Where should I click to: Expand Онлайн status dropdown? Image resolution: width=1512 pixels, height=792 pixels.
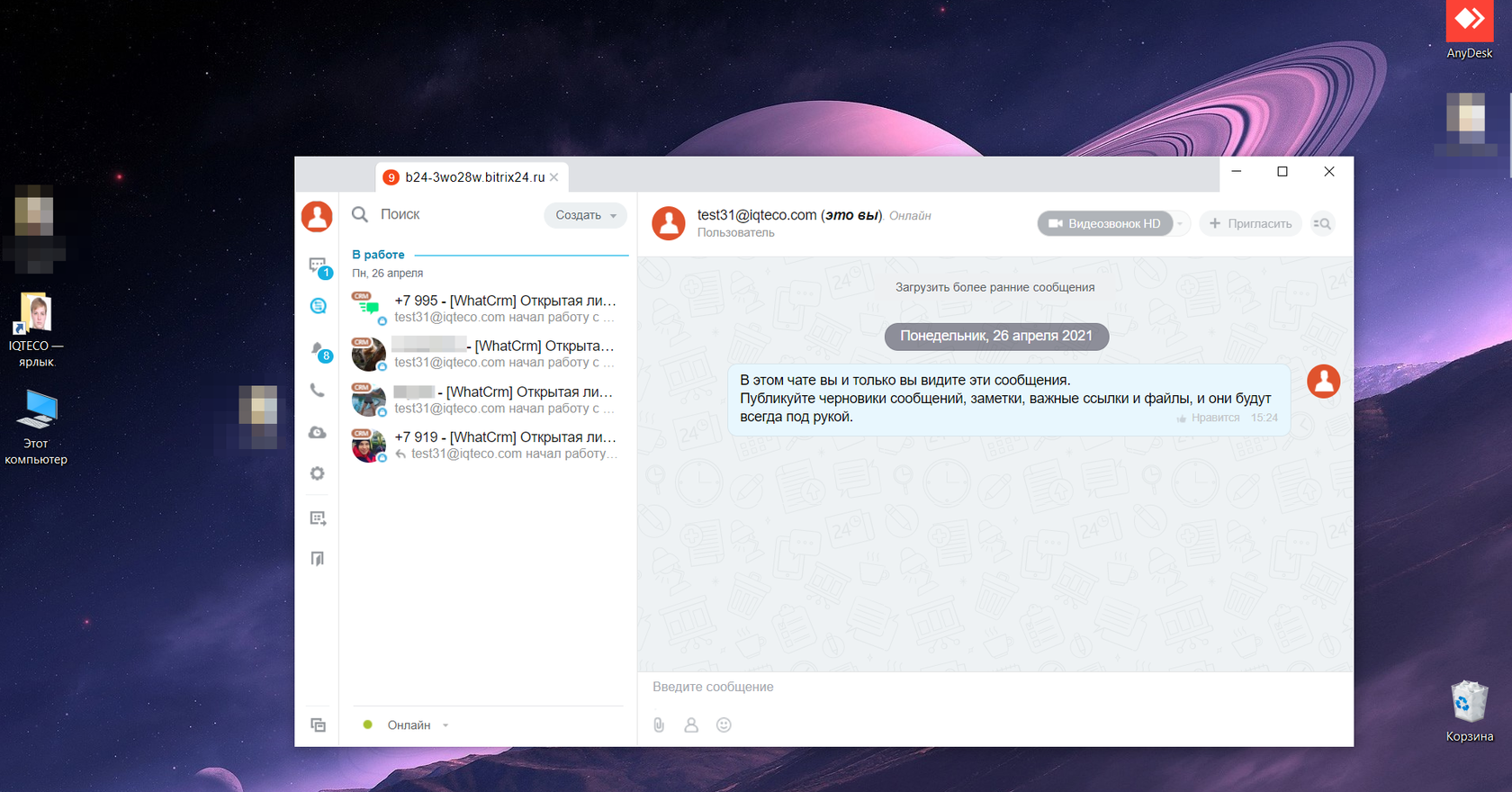pyautogui.click(x=445, y=725)
